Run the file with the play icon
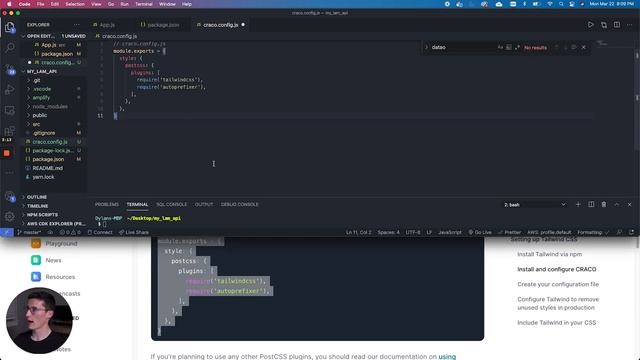Image resolution: width=640 pixels, height=360 pixels. tap(591, 25)
